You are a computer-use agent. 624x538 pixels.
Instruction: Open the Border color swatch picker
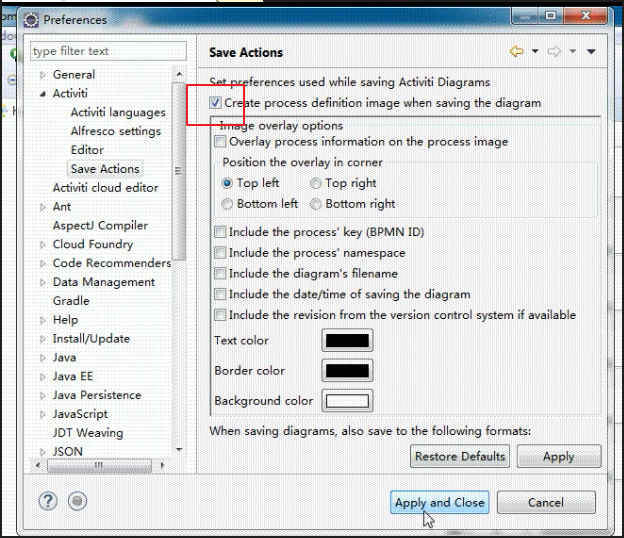pyautogui.click(x=347, y=370)
